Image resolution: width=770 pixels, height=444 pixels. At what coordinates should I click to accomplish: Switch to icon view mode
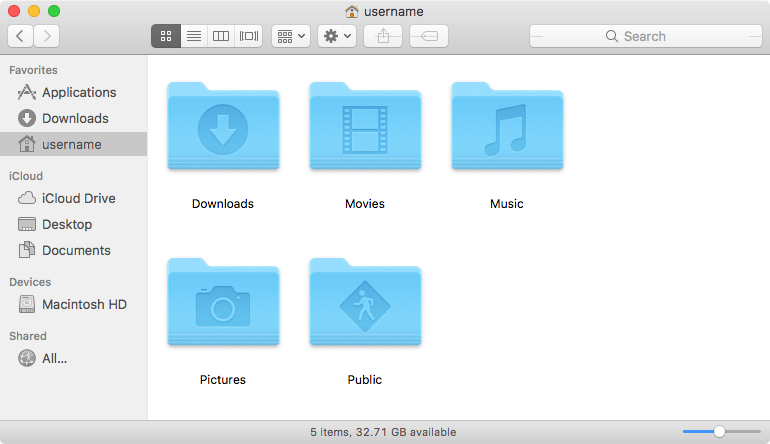166,36
